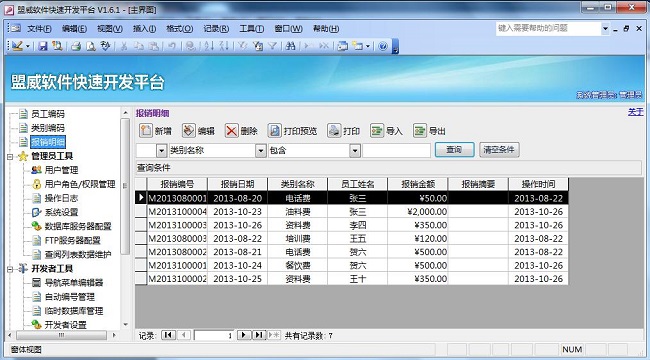Select 数据库服务器配置 tree item
The height and width of the screenshot is (360, 650).
click(78, 226)
